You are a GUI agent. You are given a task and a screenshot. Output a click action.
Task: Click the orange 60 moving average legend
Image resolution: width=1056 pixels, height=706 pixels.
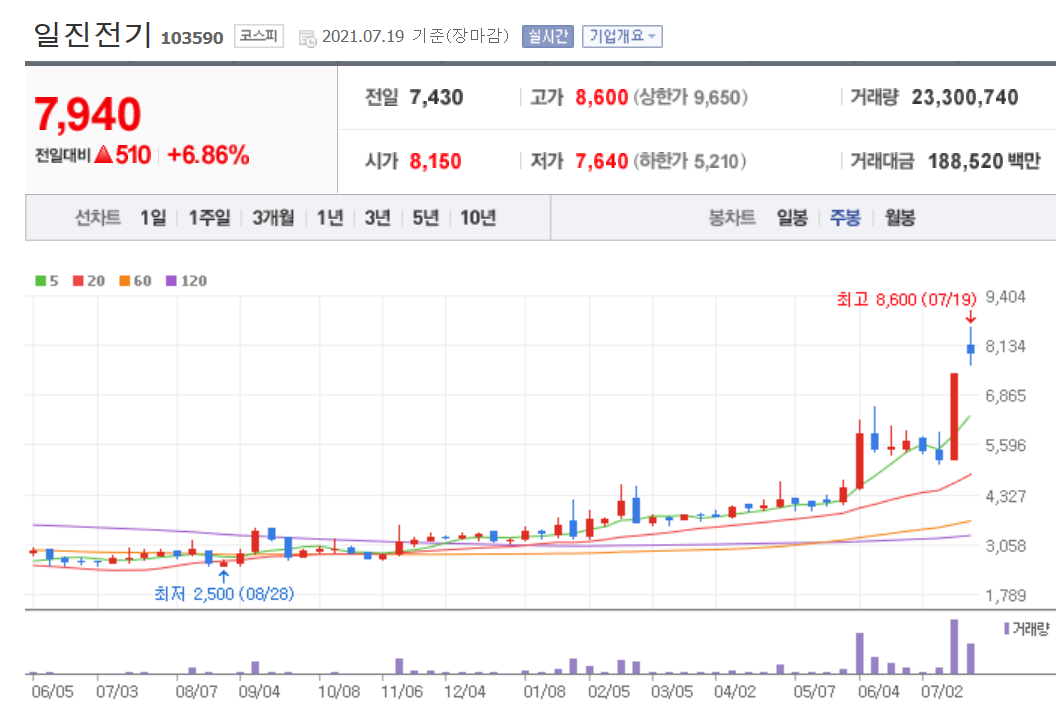[x=135, y=281]
